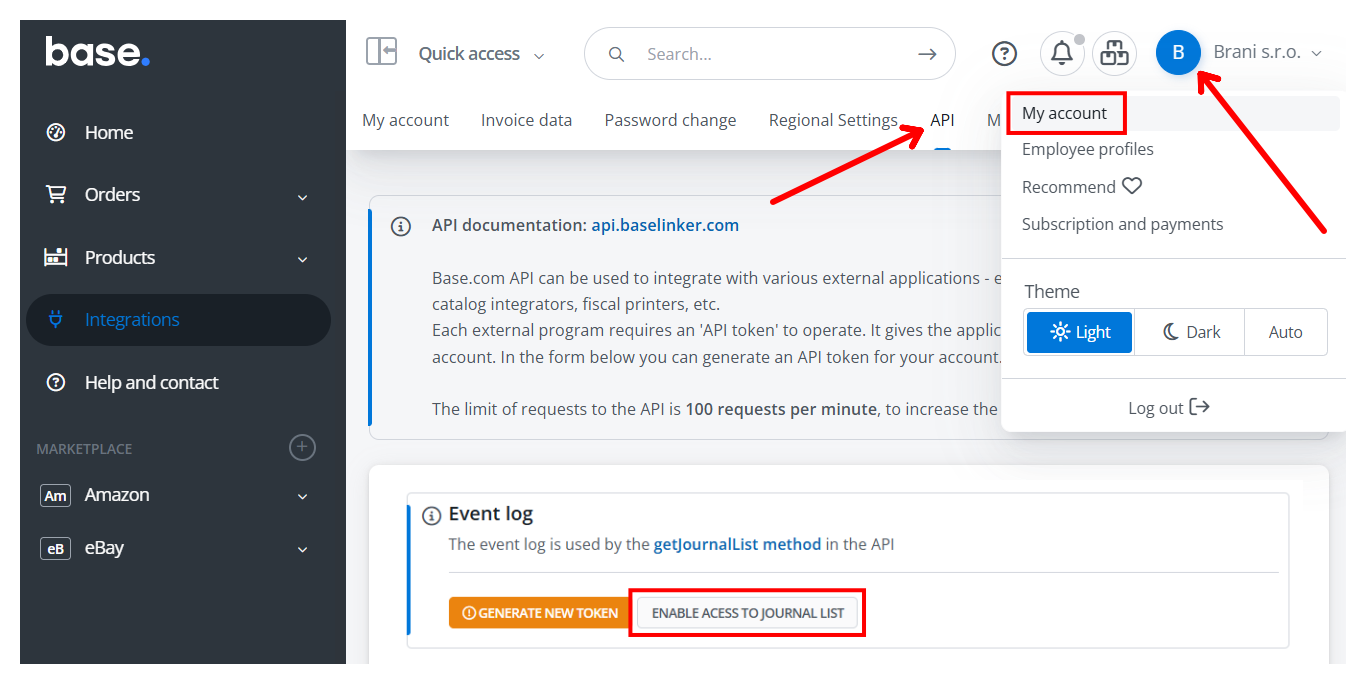Click the base. logo
1366x684 pixels.
tap(97, 51)
